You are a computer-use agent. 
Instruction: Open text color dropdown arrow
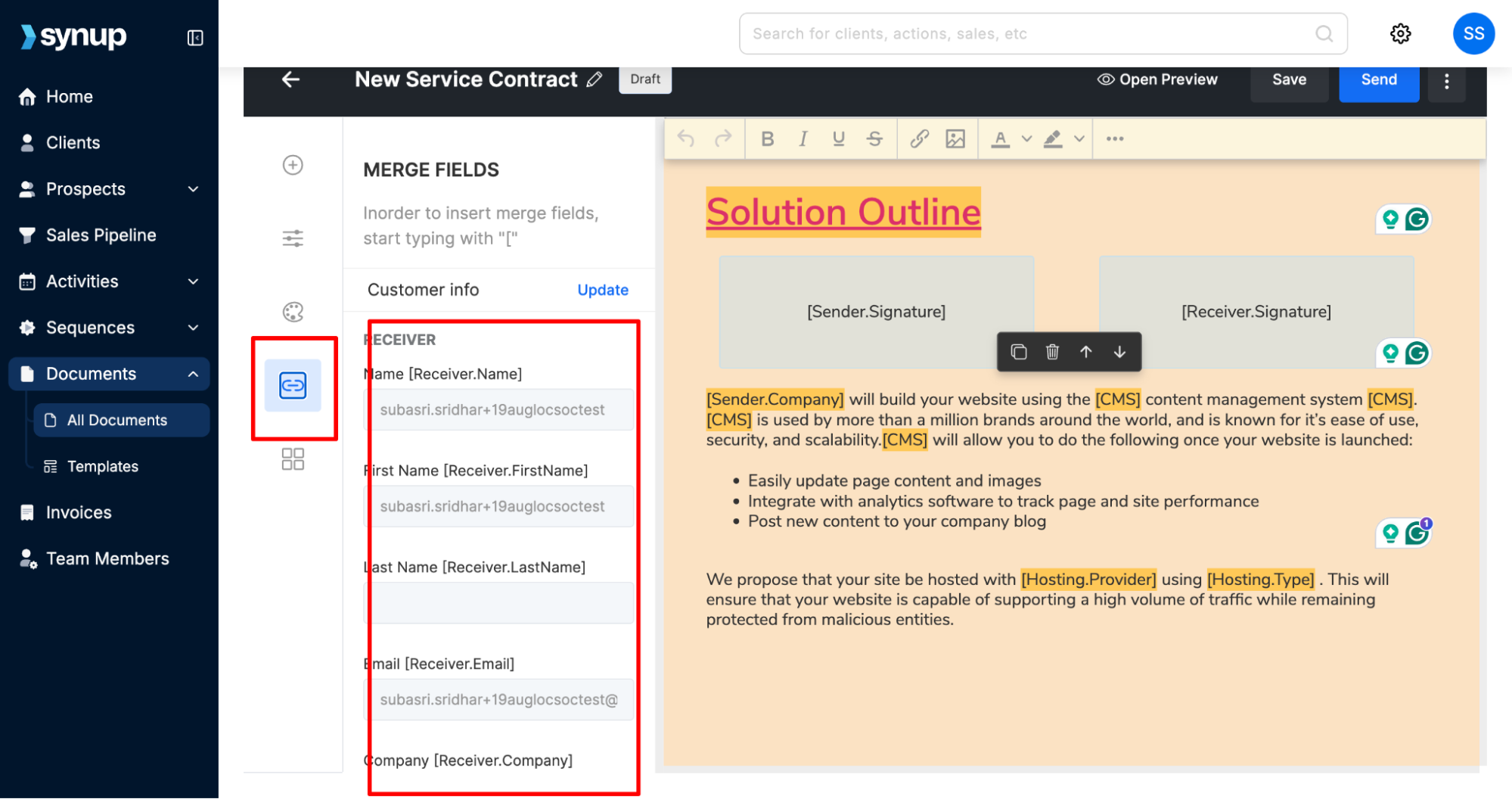(x=1026, y=138)
